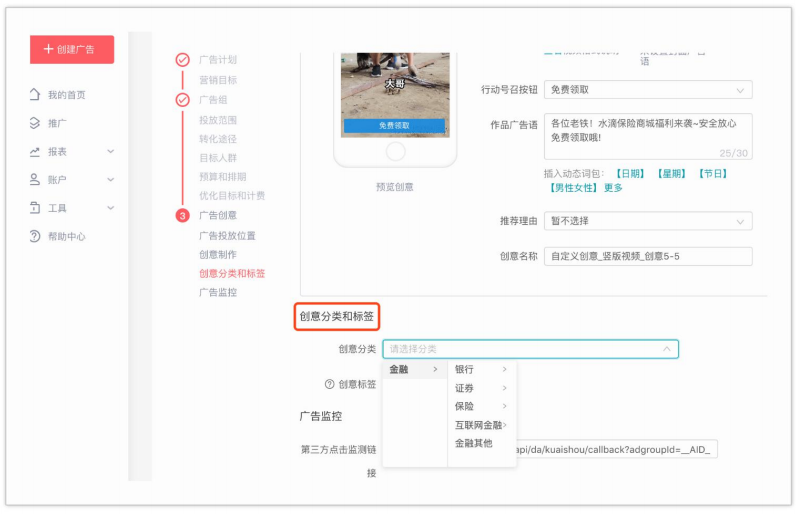
Task: Click the 25/30 character counter
Action: pyautogui.click(x=733, y=153)
